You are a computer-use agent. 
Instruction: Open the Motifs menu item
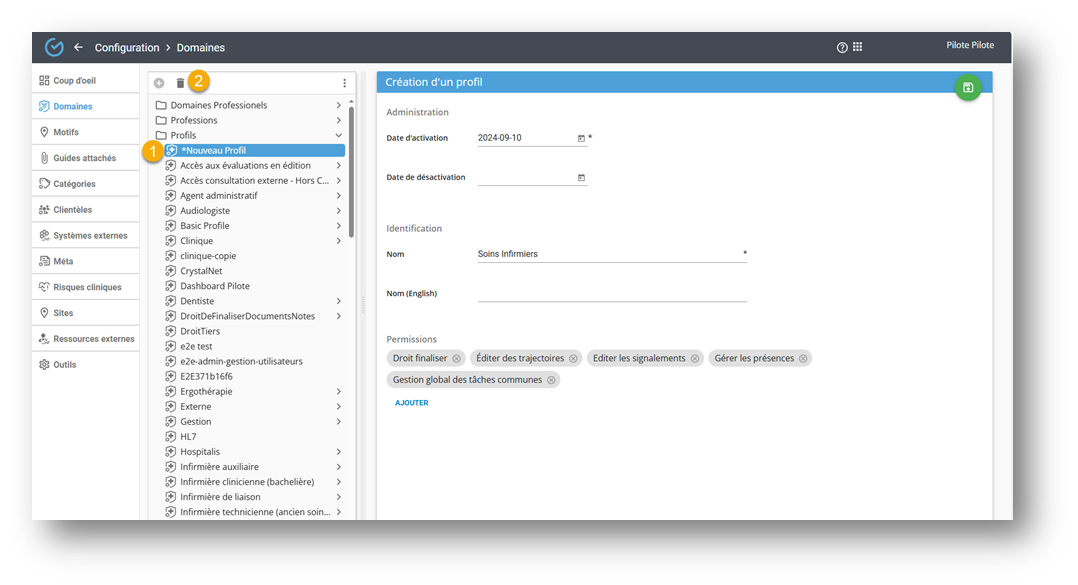click(66, 132)
